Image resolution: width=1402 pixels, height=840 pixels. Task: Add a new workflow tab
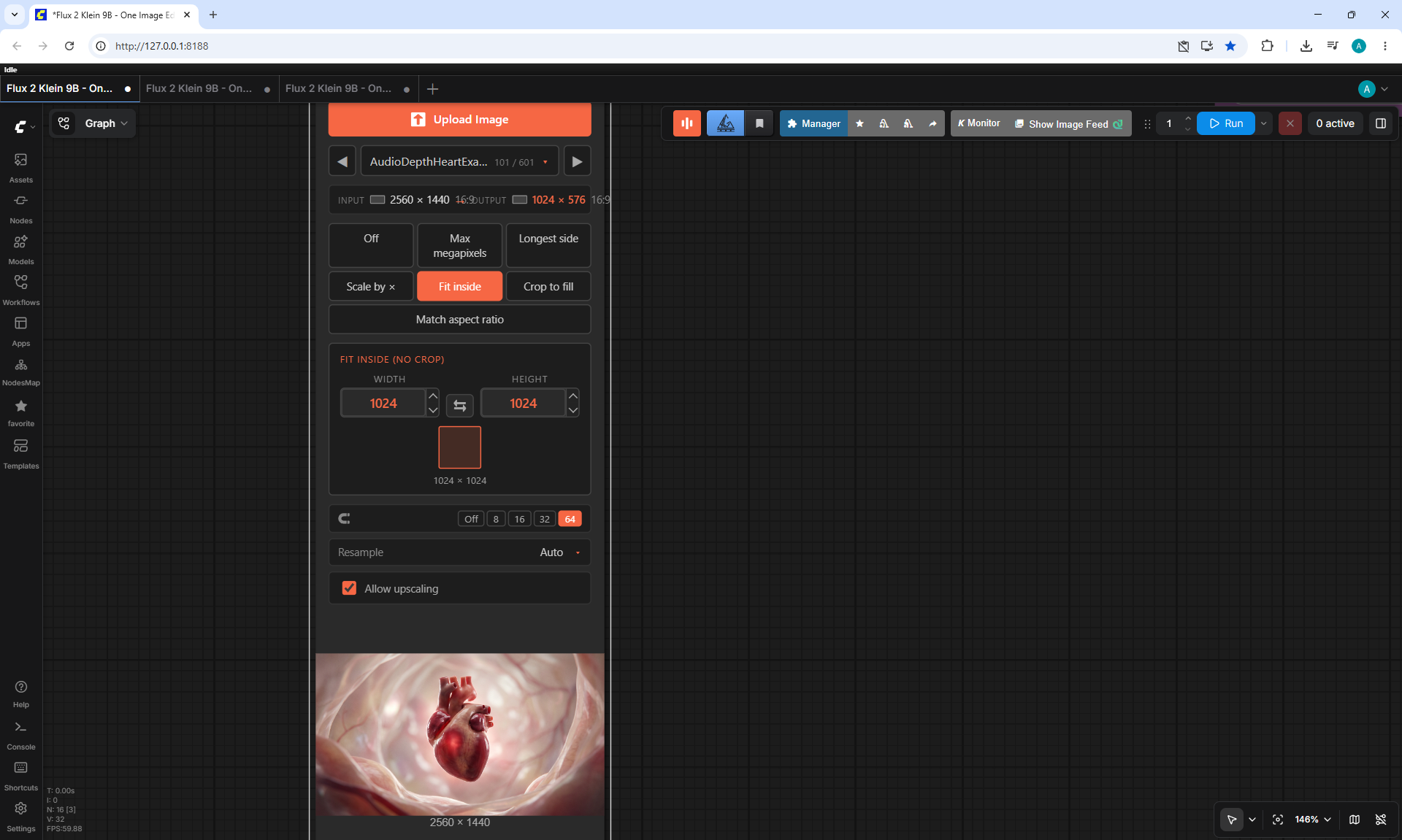coord(433,89)
